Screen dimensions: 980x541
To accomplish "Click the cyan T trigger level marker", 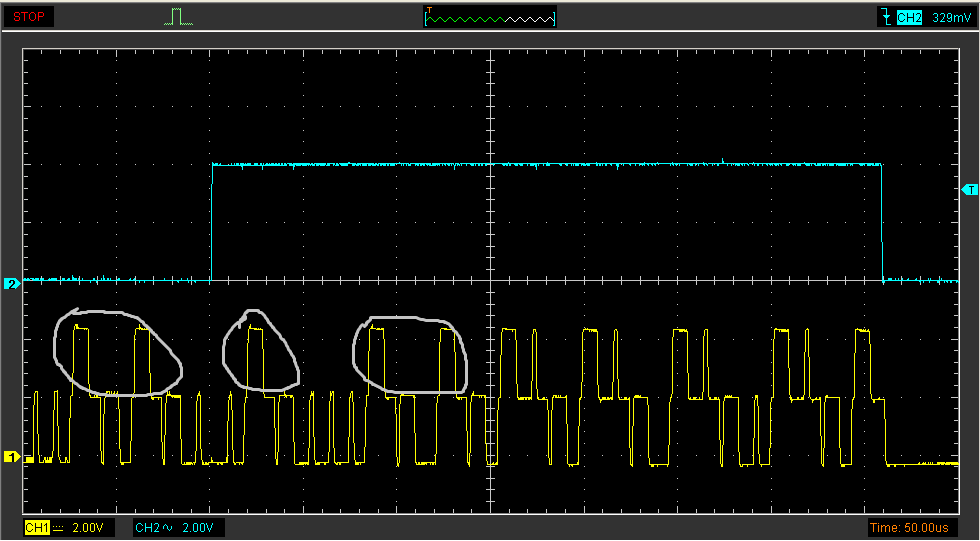I will pos(969,189).
